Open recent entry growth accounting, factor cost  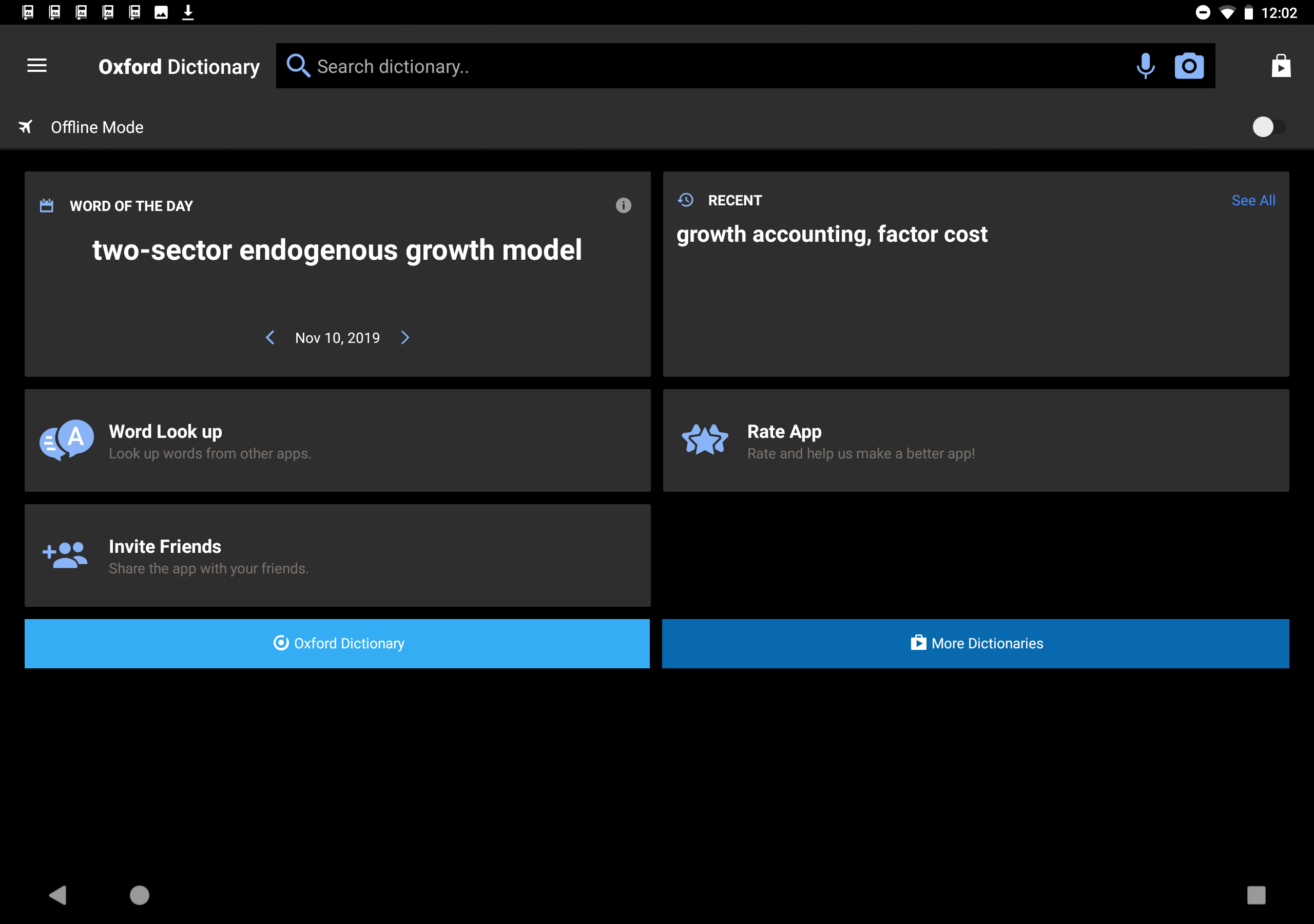[x=832, y=234]
